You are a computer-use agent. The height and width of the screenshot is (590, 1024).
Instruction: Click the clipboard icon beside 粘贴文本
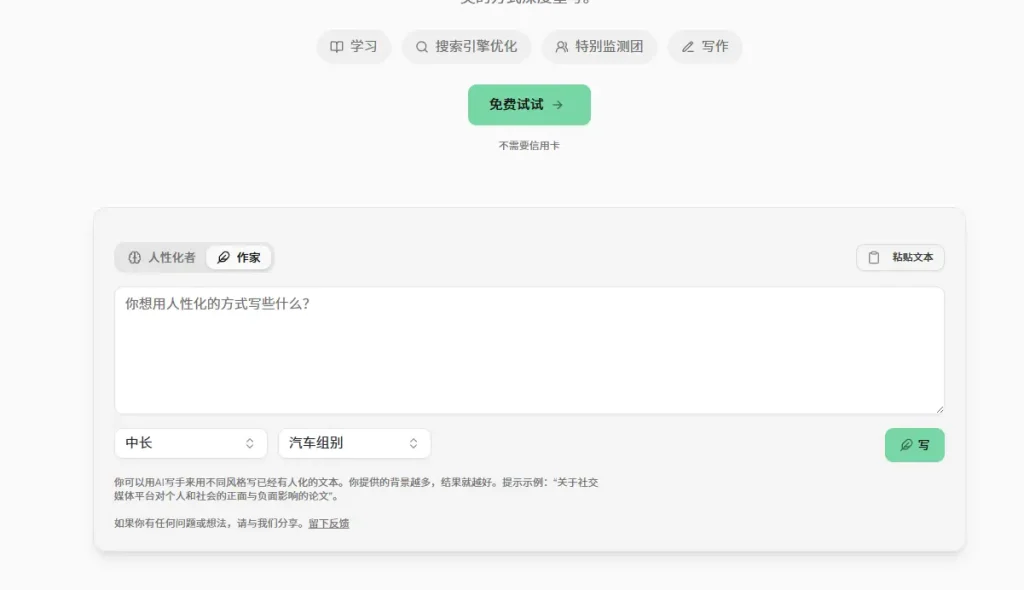(x=874, y=258)
